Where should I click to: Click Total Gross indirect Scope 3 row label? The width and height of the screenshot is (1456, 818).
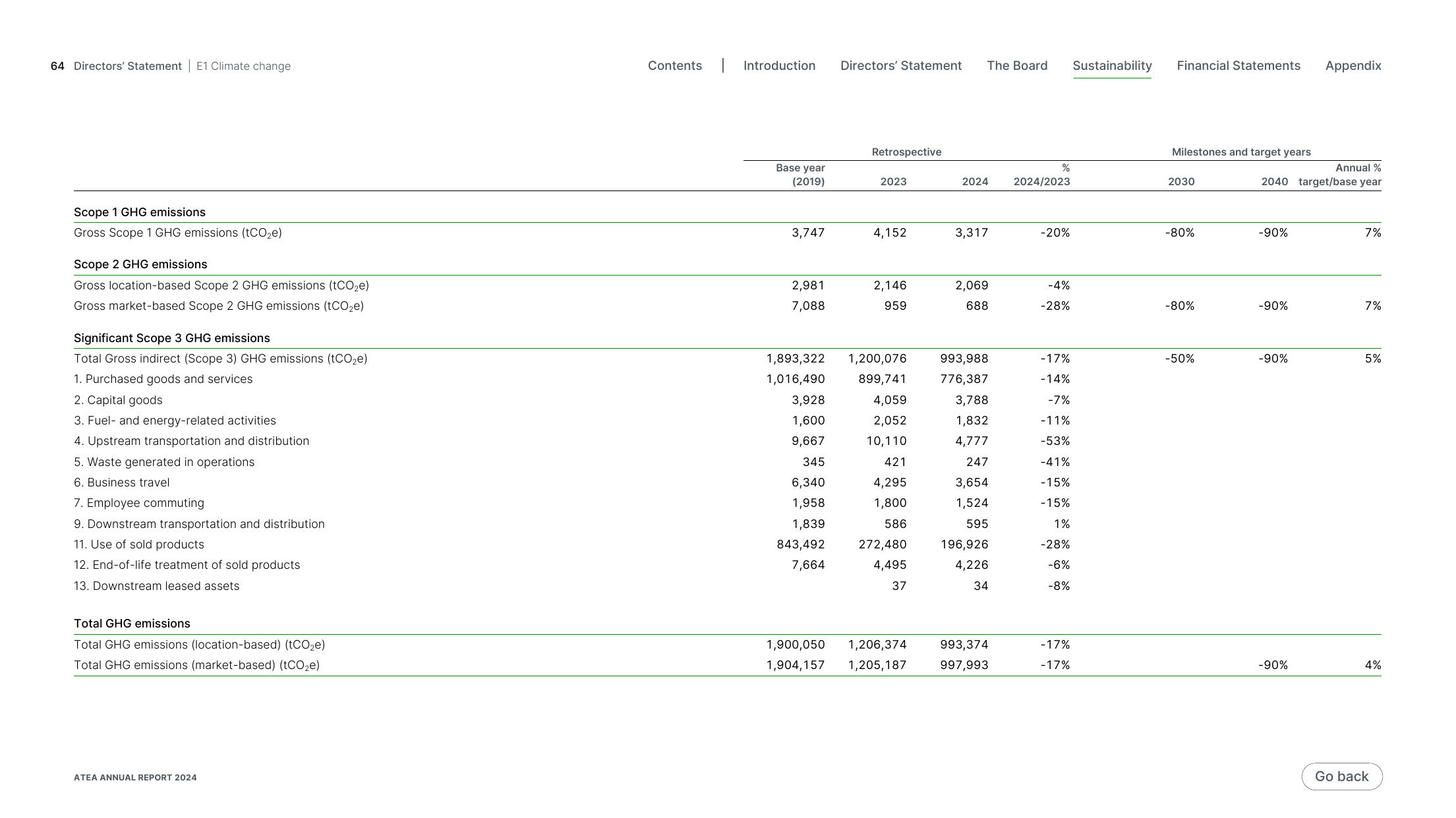click(x=221, y=359)
